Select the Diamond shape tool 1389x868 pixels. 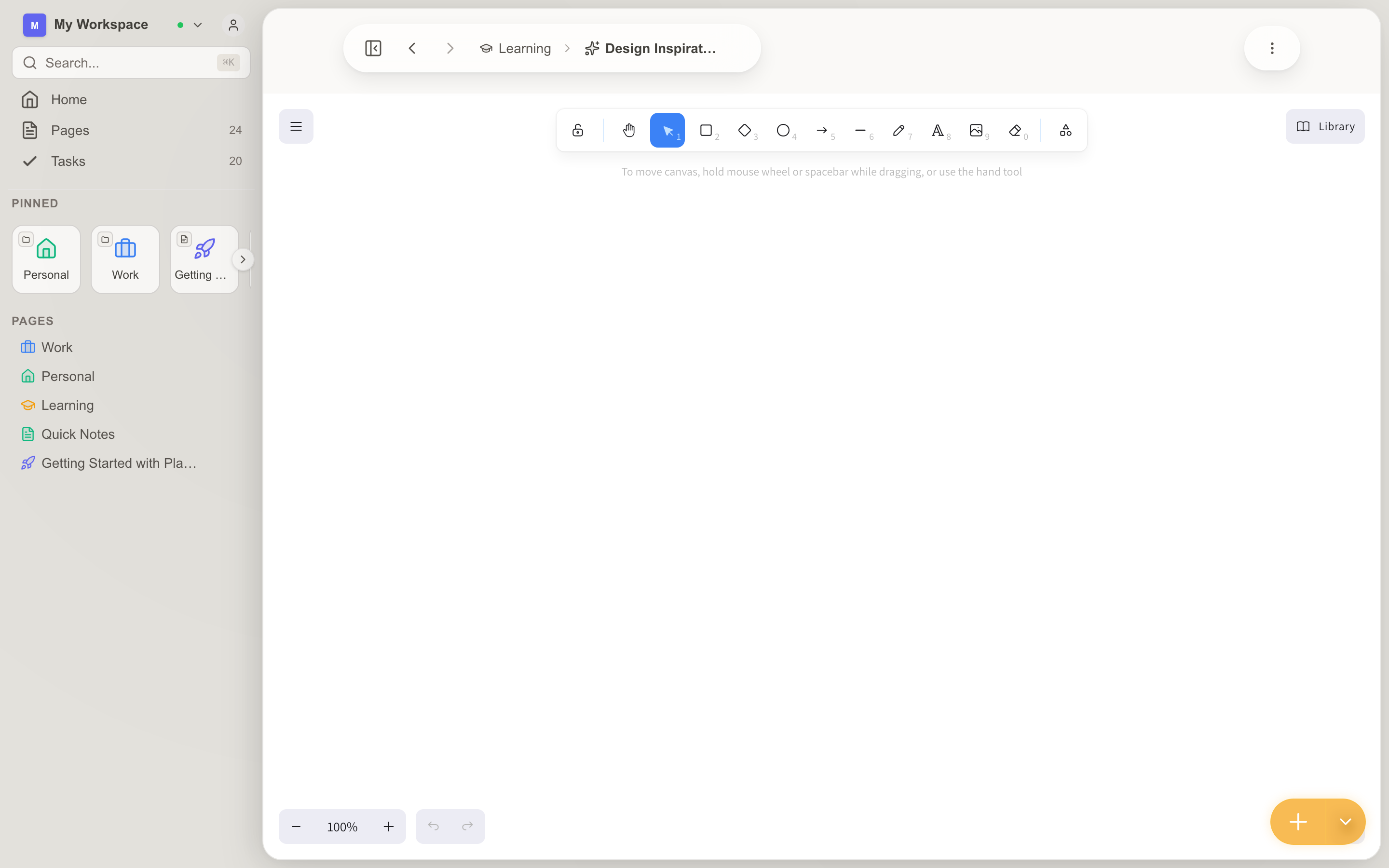[745, 130]
